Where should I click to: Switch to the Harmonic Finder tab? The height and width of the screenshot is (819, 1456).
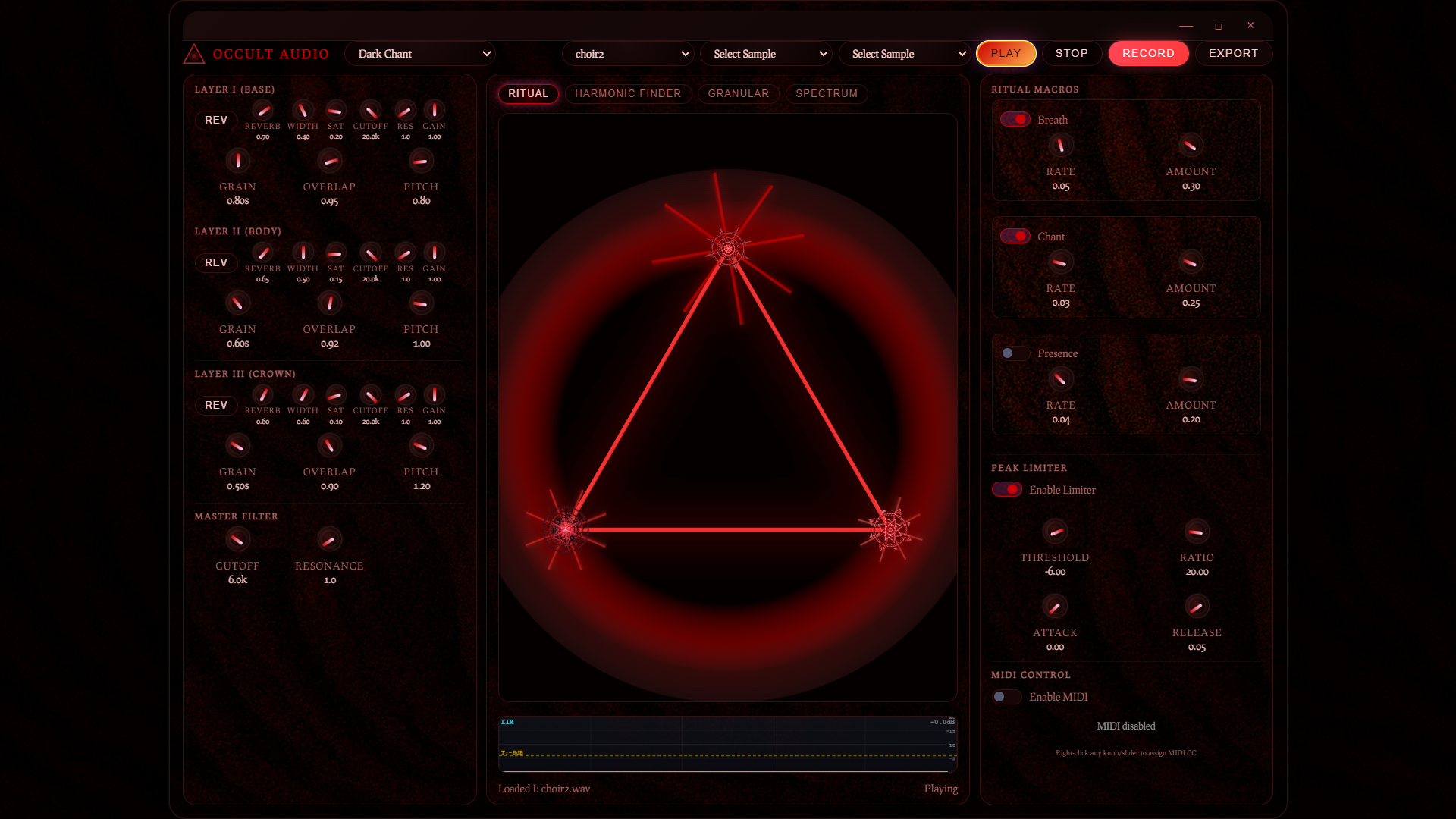[628, 93]
